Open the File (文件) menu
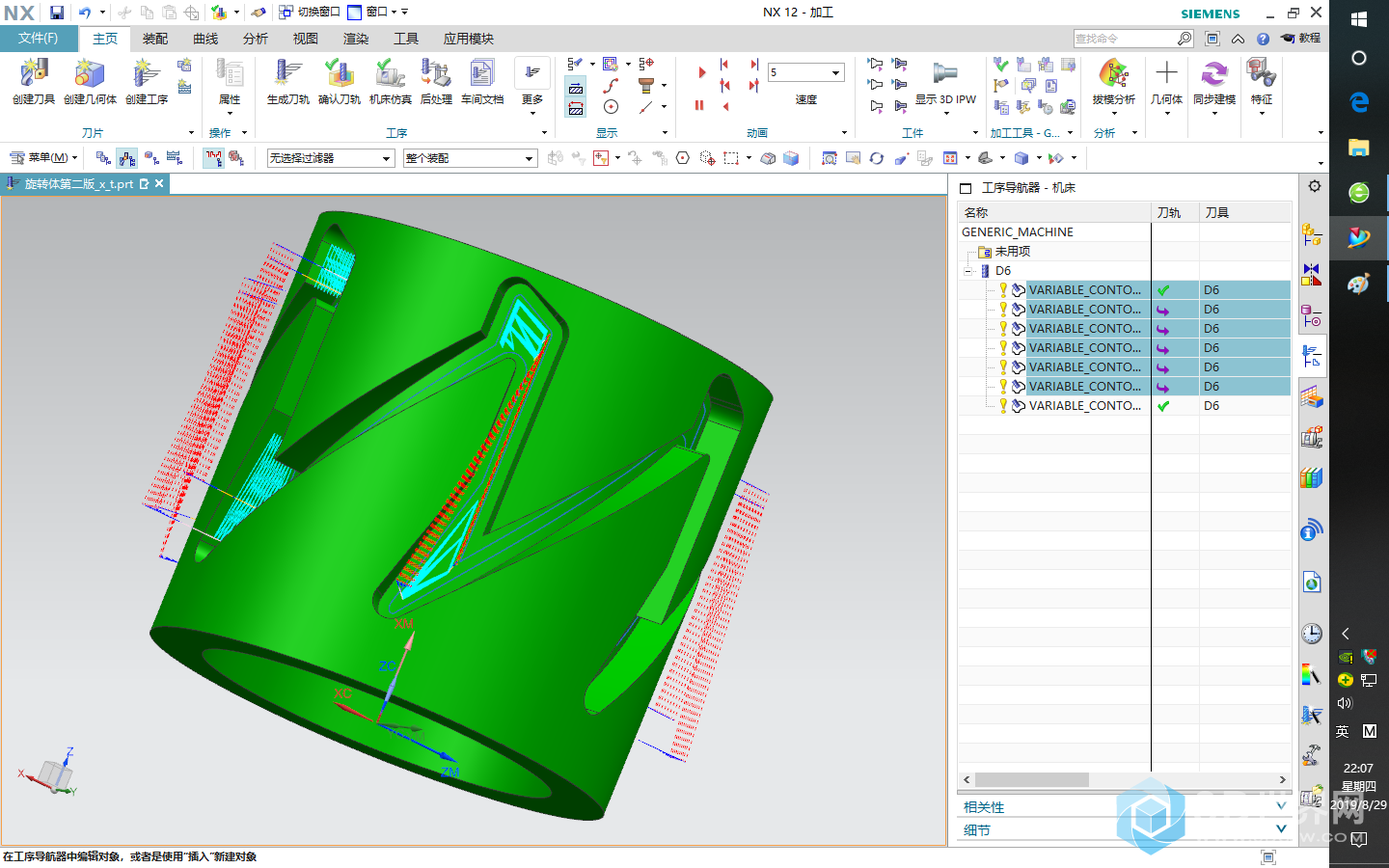 coord(39,39)
